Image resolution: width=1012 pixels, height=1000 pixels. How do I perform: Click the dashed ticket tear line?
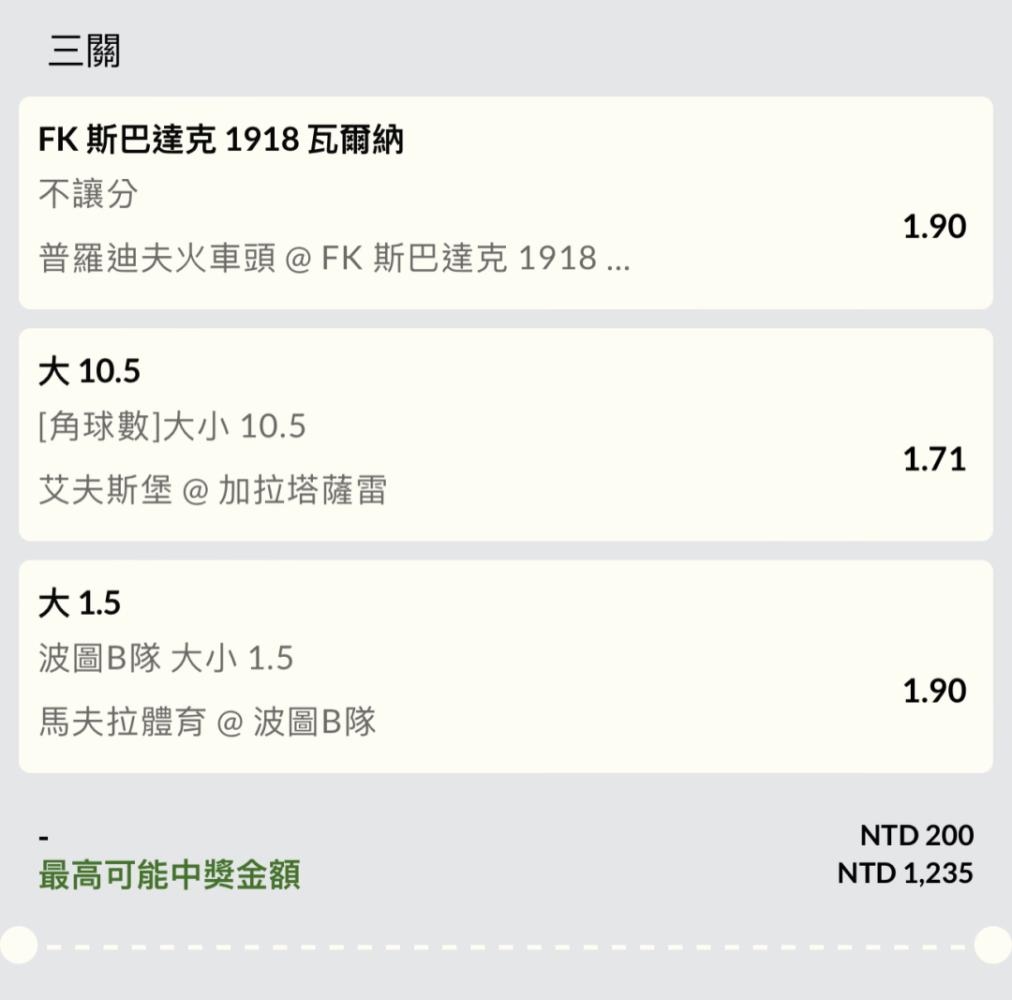tap(505, 947)
